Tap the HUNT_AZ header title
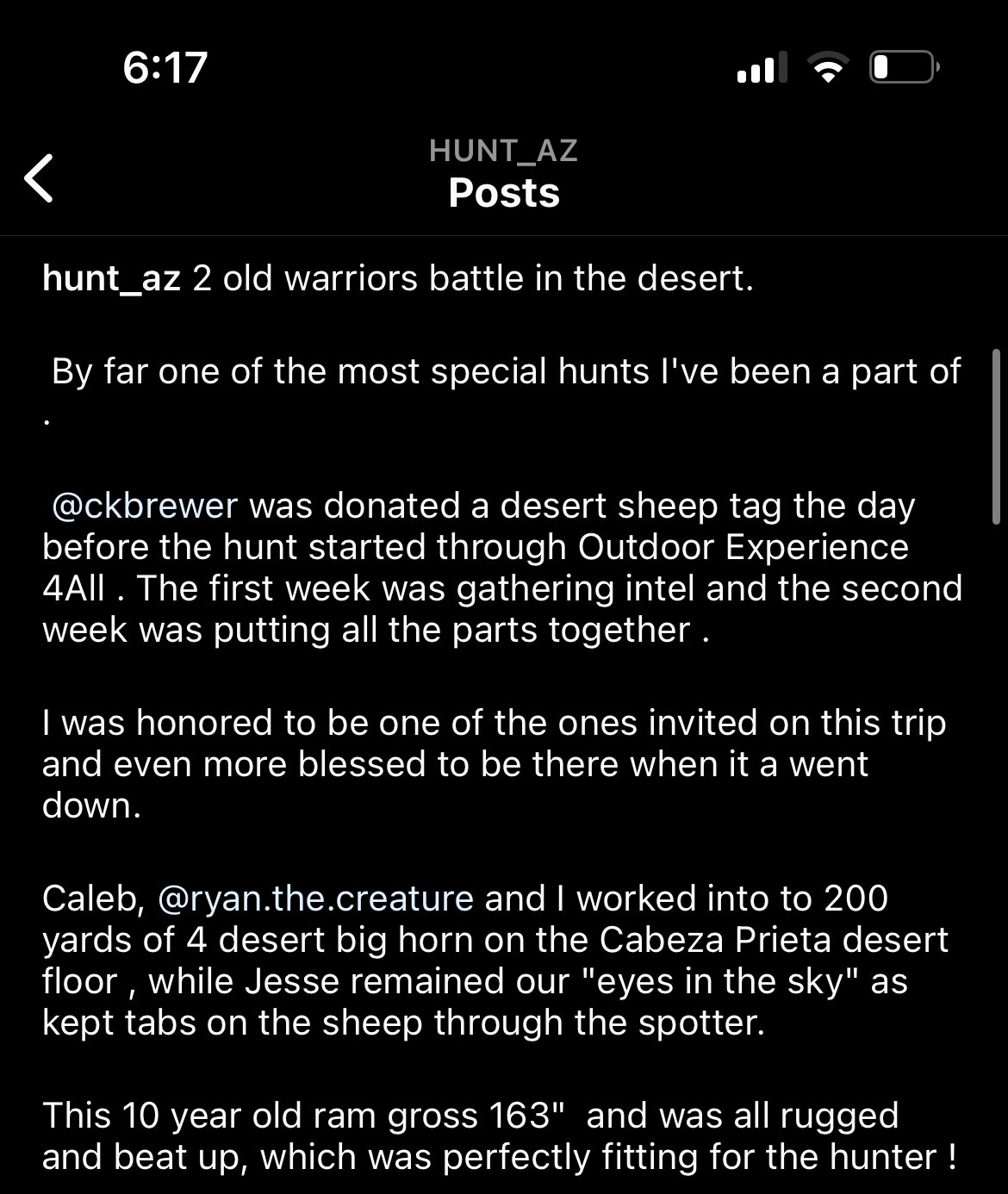 (x=504, y=151)
